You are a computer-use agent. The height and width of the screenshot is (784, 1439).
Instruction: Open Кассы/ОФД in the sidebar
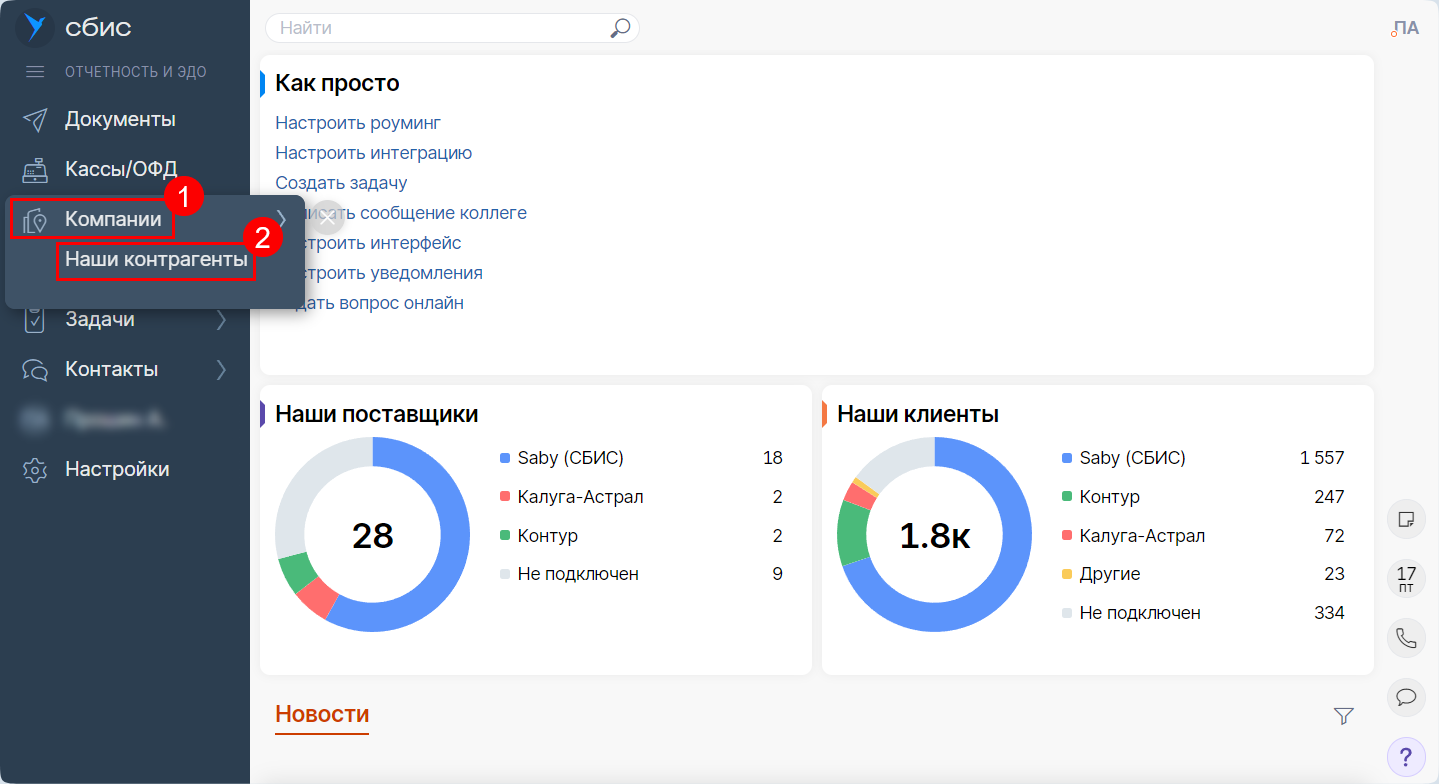point(121,169)
